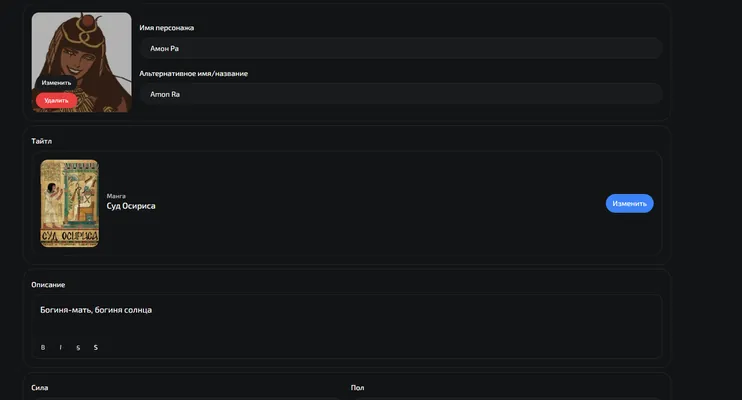742x400 pixels.
Task: Click the Описание section heading
Action: tap(48, 284)
